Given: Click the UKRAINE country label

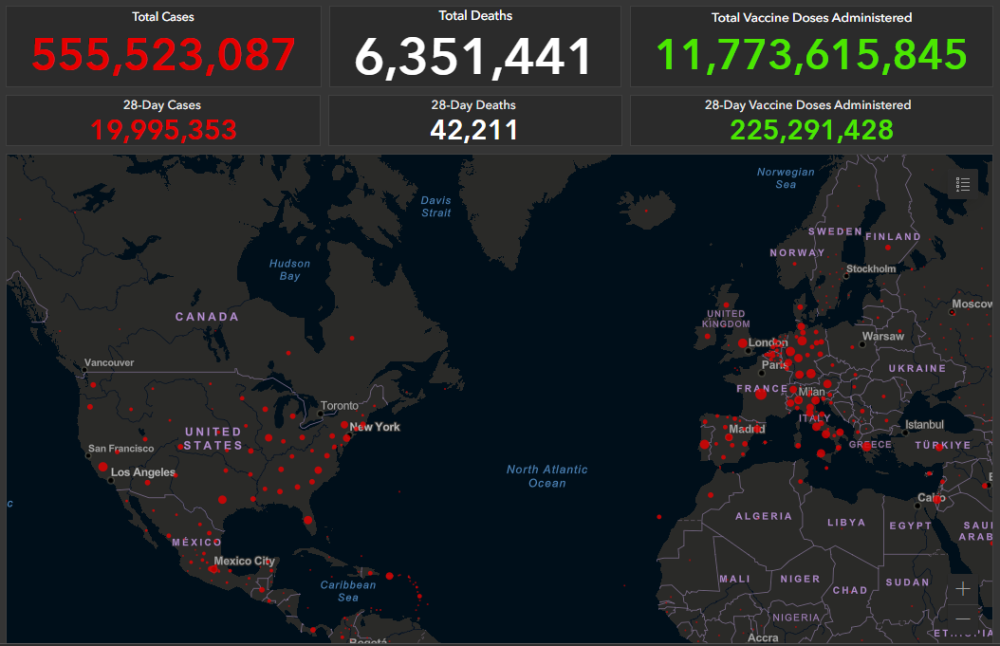Looking at the screenshot, I should (917, 368).
